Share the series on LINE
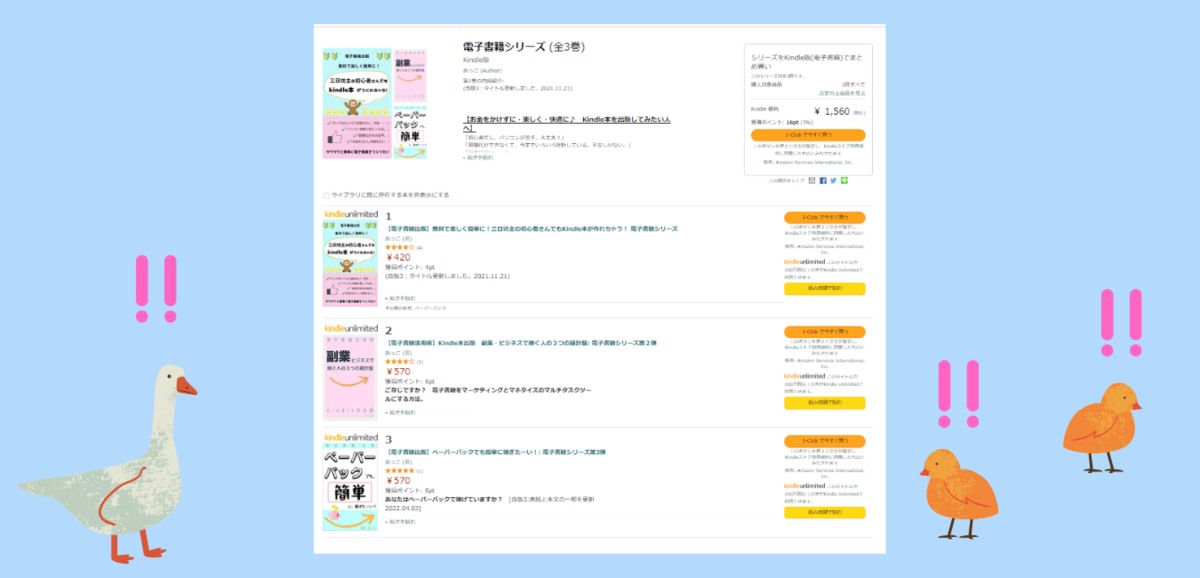The image size is (1200, 578). 844,181
